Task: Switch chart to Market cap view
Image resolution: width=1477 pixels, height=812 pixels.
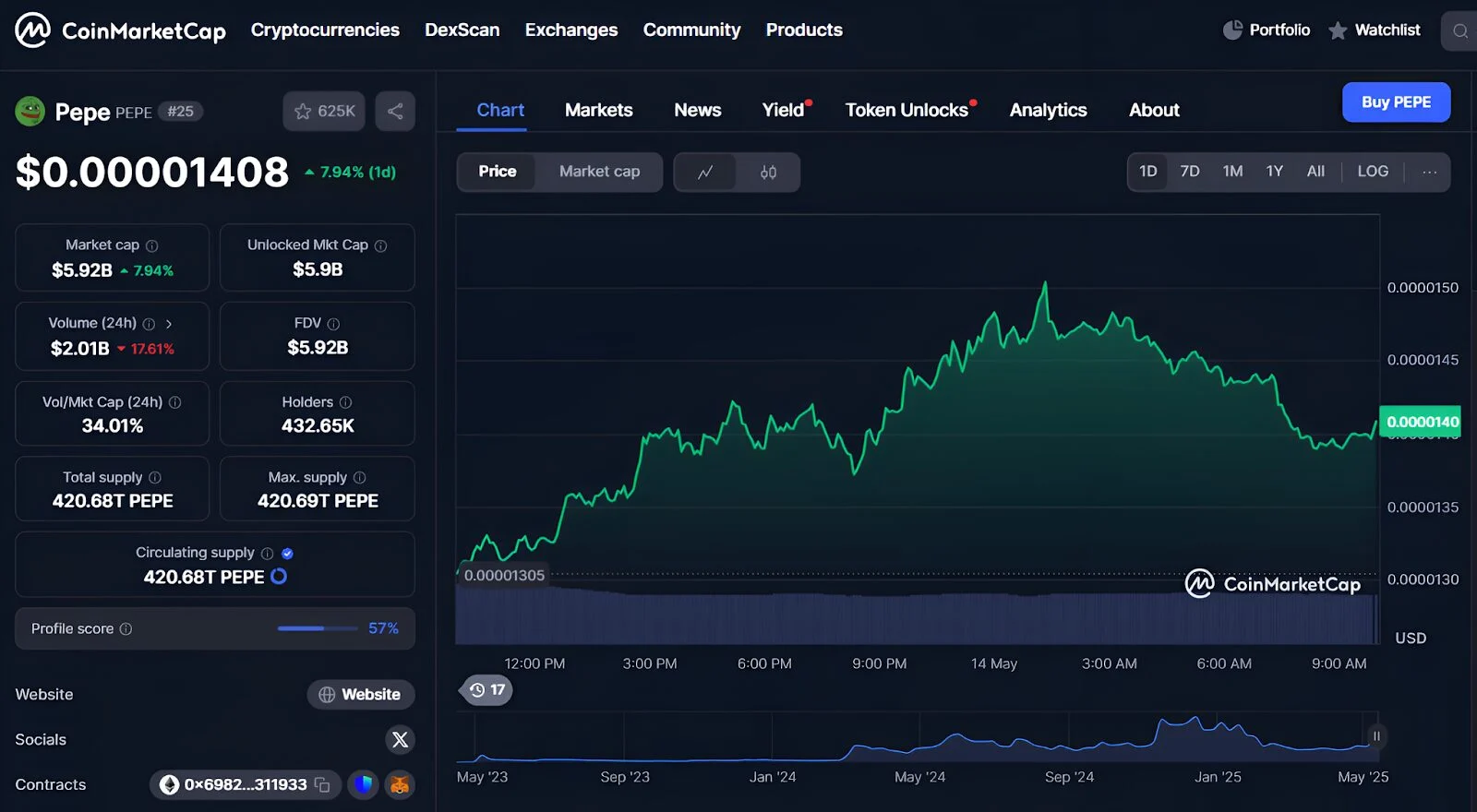Action: click(599, 172)
